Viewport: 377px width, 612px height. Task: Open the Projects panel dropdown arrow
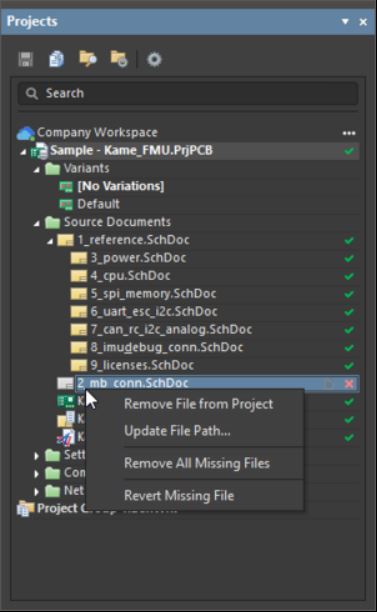pos(345,21)
